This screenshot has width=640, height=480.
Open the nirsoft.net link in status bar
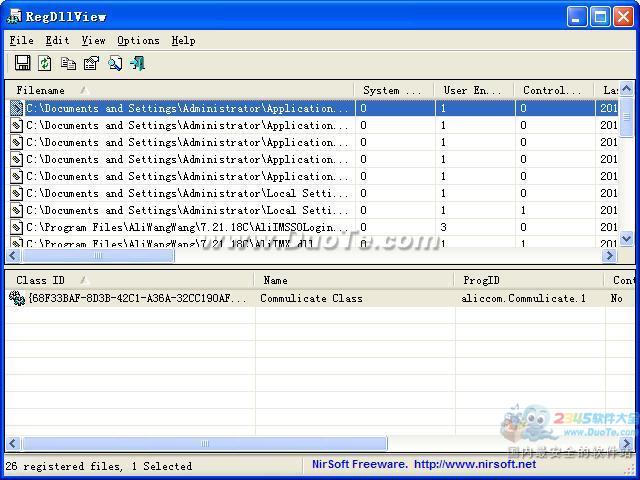coord(475,464)
